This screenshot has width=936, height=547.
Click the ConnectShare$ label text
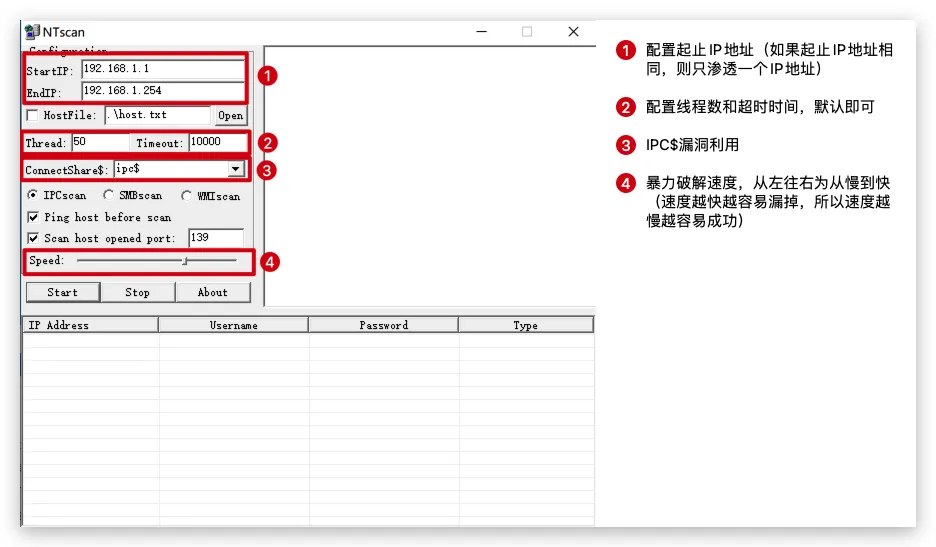[67, 170]
